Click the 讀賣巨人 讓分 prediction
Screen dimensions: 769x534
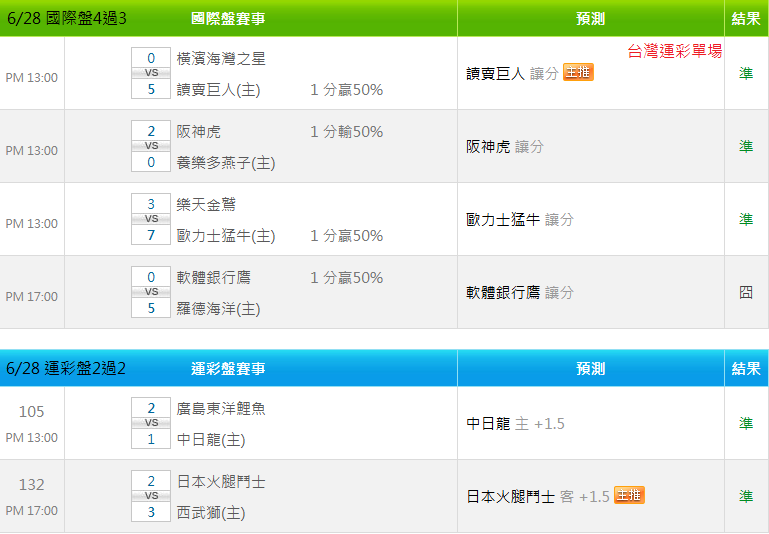[x=513, y=74]
